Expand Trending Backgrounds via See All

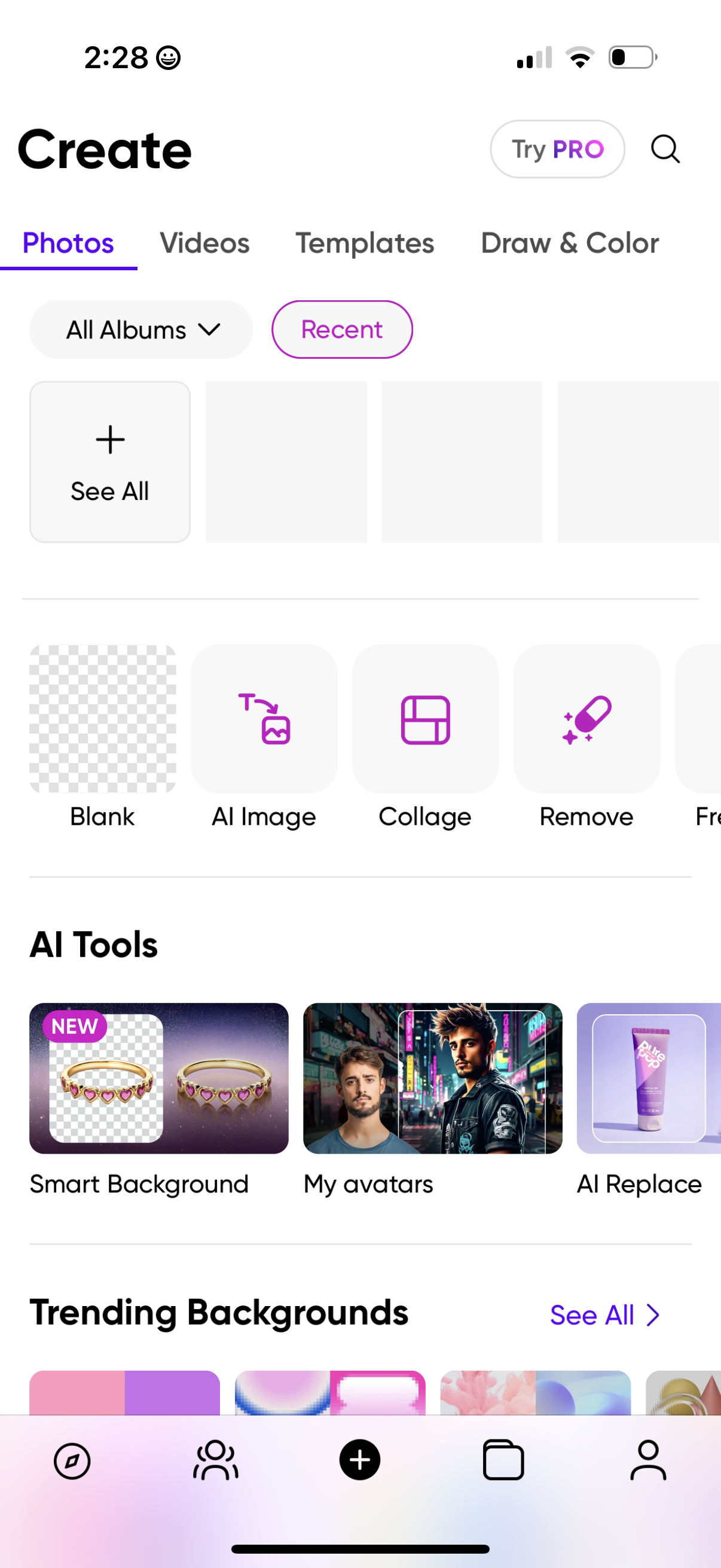coord(604,1316)
